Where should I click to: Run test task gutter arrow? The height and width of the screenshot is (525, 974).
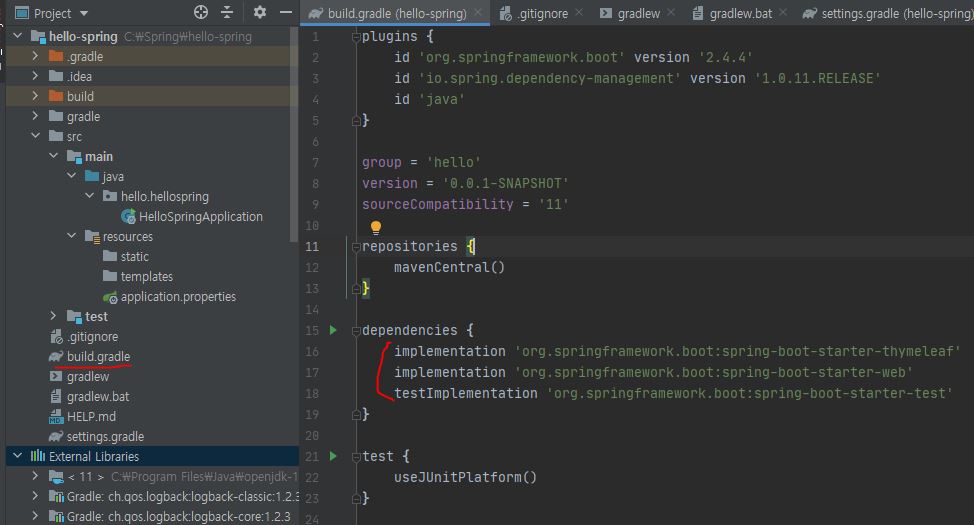(x=334, y=456)
